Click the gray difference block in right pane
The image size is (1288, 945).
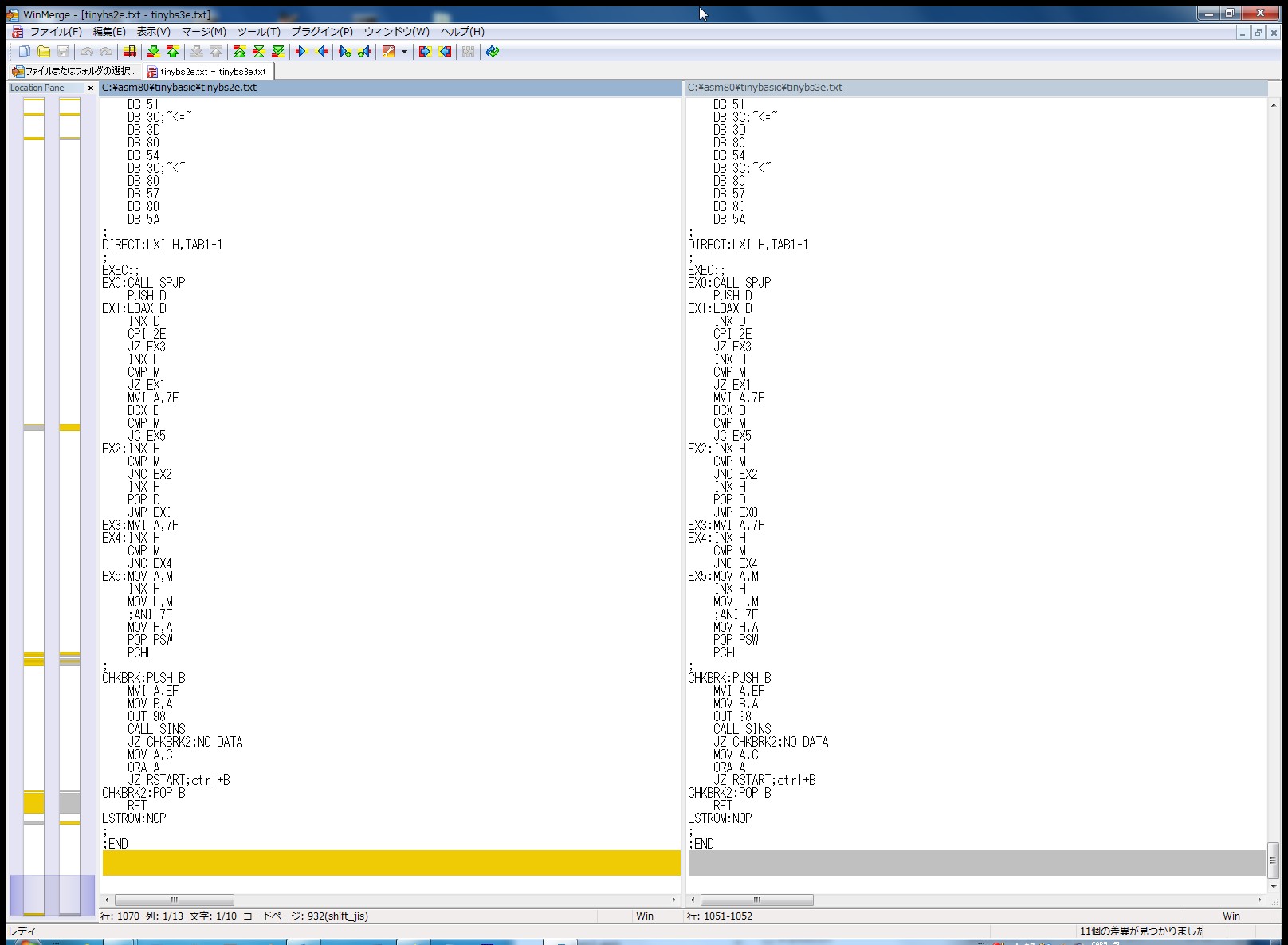coord(977,863)
